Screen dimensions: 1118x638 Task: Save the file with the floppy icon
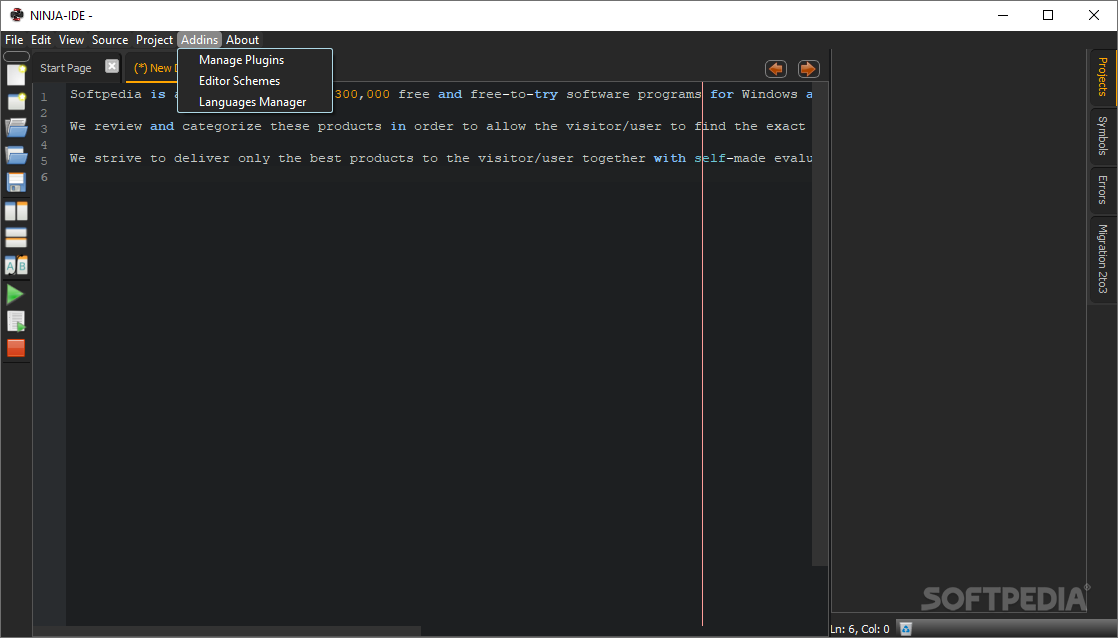tap(16, 182)
